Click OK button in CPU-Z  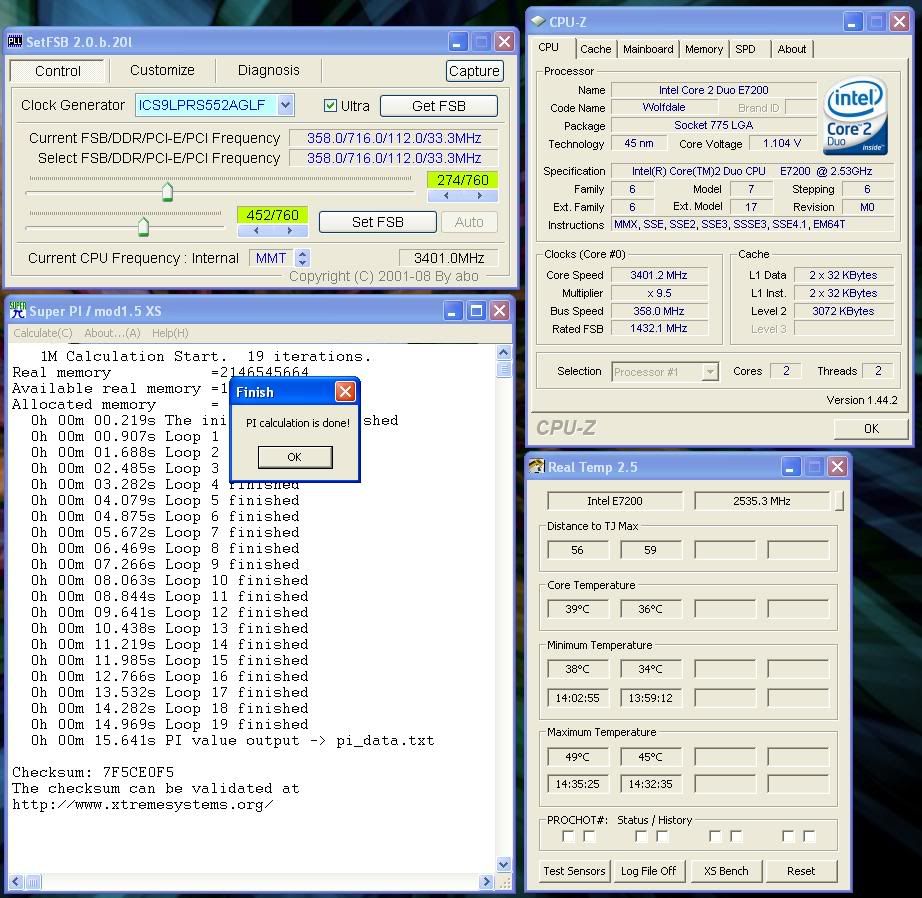pyautogui.click(x=871, y=429)
